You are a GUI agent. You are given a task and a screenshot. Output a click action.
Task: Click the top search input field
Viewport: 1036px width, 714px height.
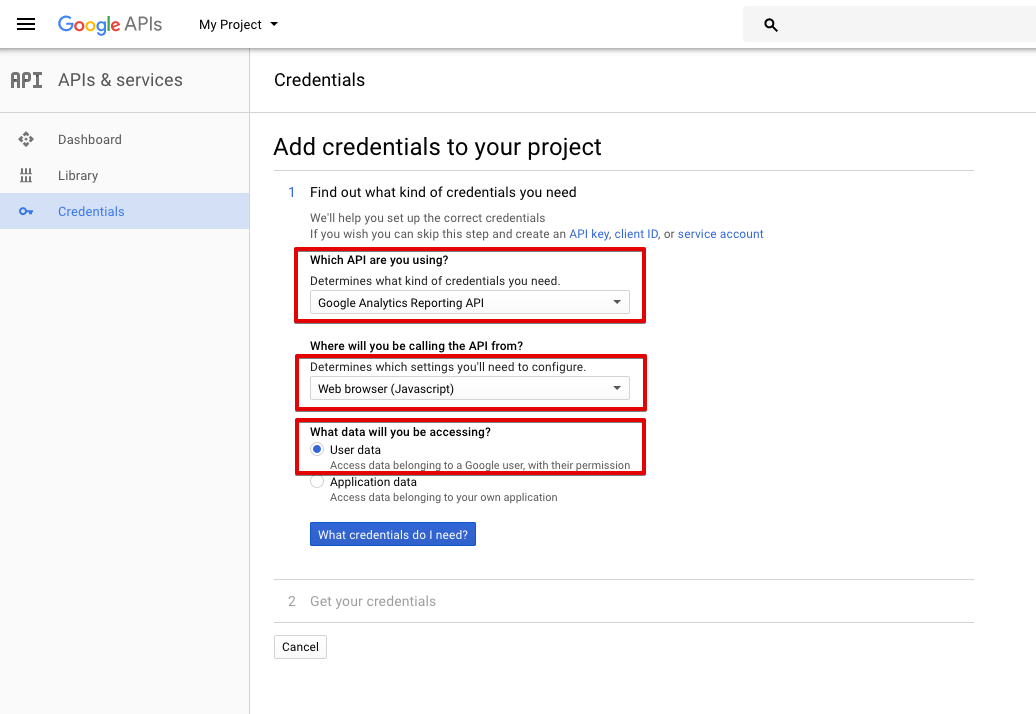pyautogui.click(x=889, y=24)
